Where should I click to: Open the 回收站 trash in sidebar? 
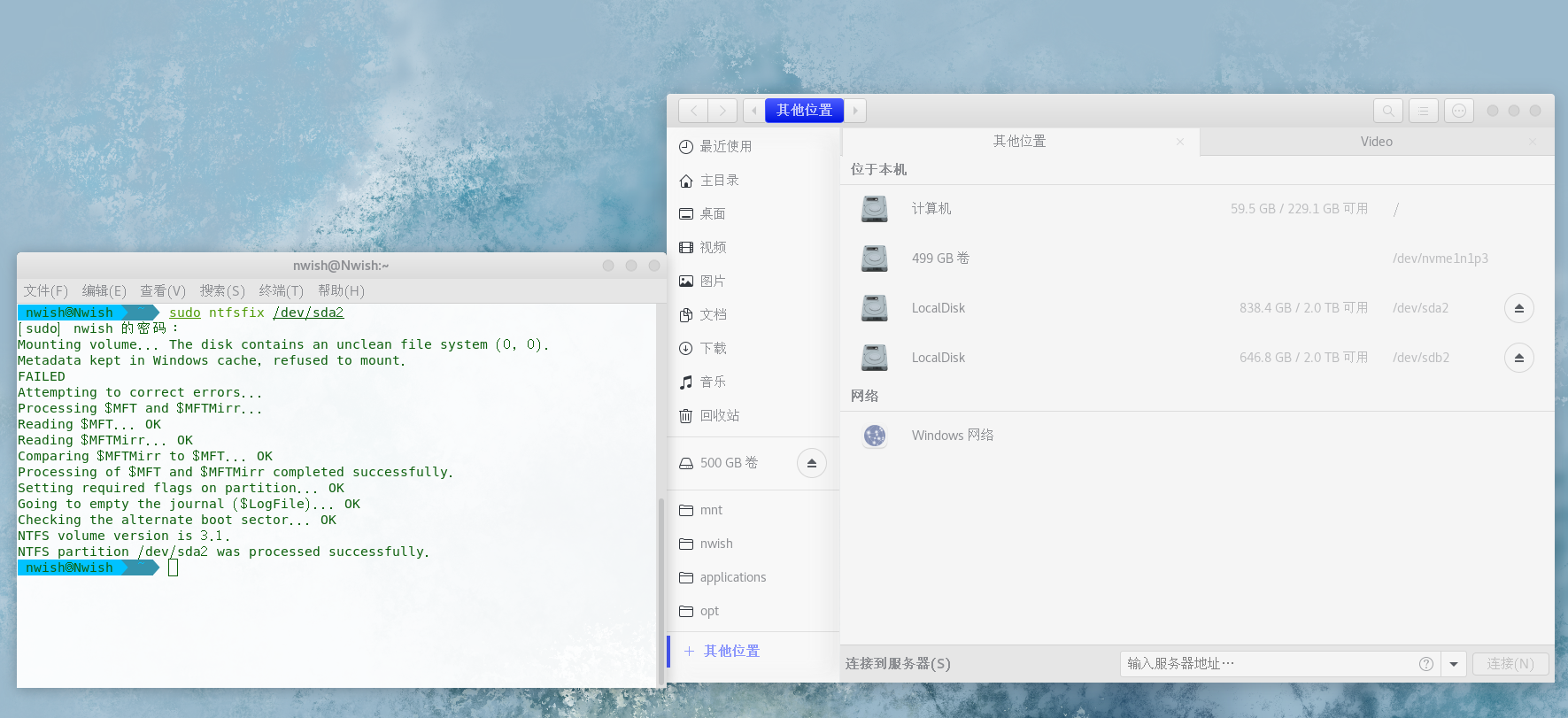(719, 415)
